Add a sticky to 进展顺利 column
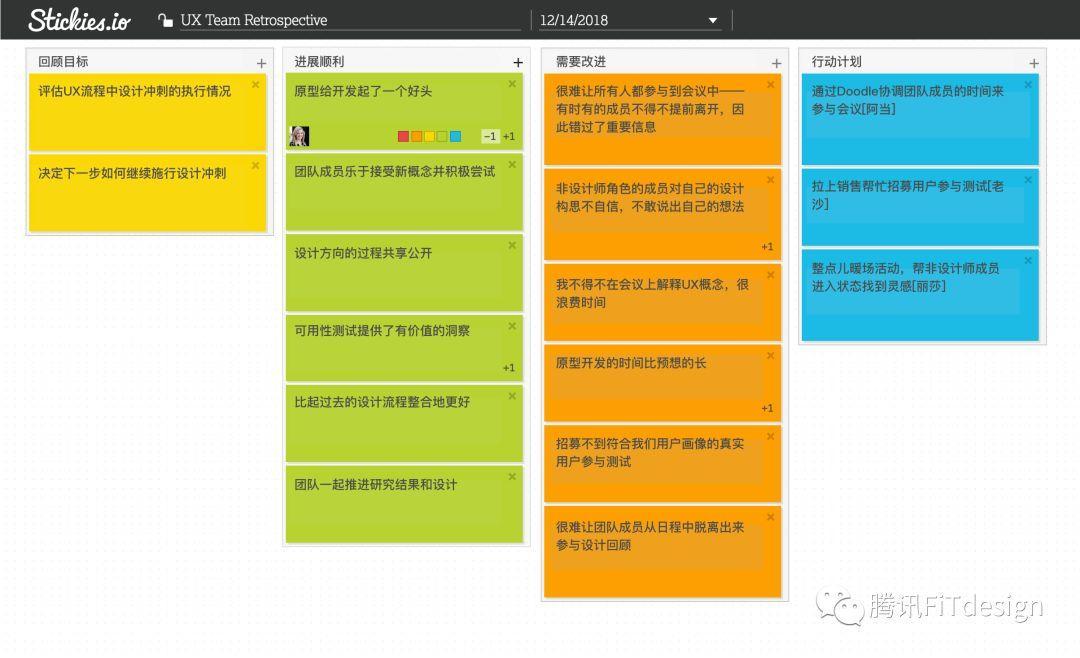Screen dimensions: 1080x658 pyautogui.click(x=517, y=63)
